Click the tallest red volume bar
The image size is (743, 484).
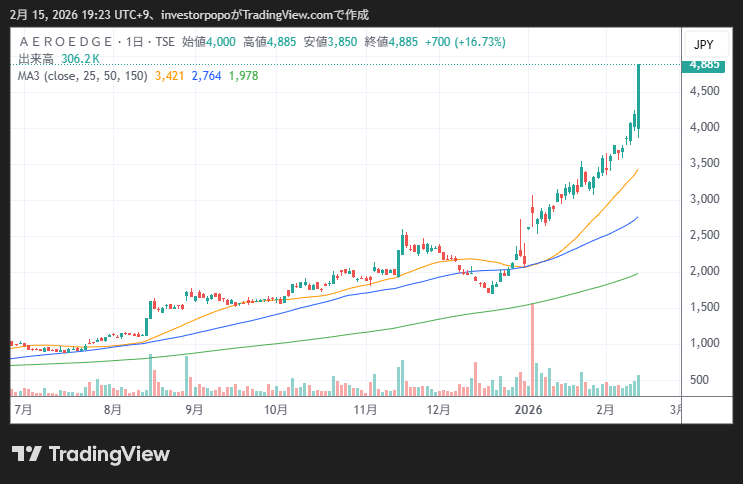pos(532,345)
